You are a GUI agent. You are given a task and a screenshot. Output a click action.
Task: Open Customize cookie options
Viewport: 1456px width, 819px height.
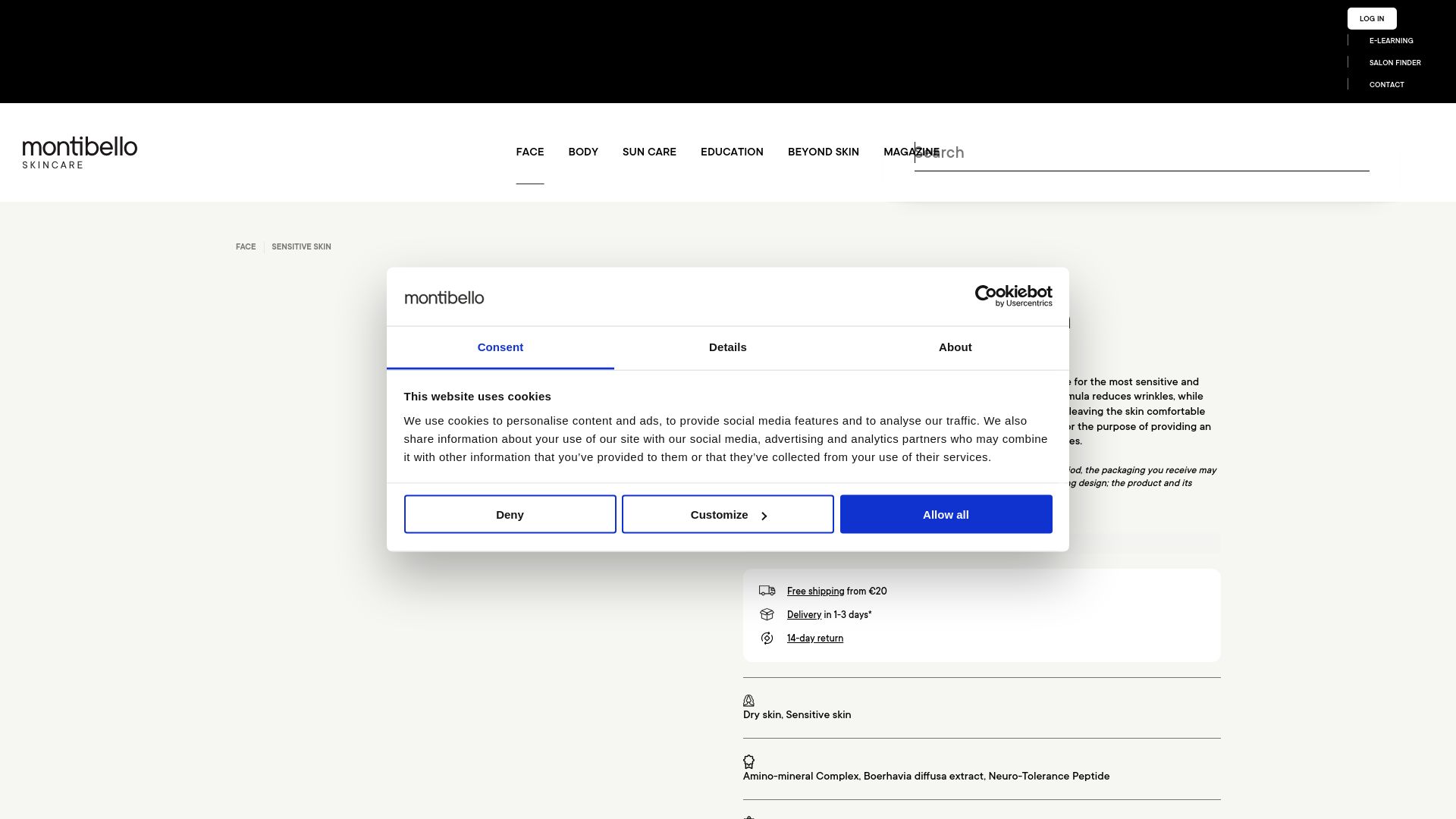click(x=727, y=514)
